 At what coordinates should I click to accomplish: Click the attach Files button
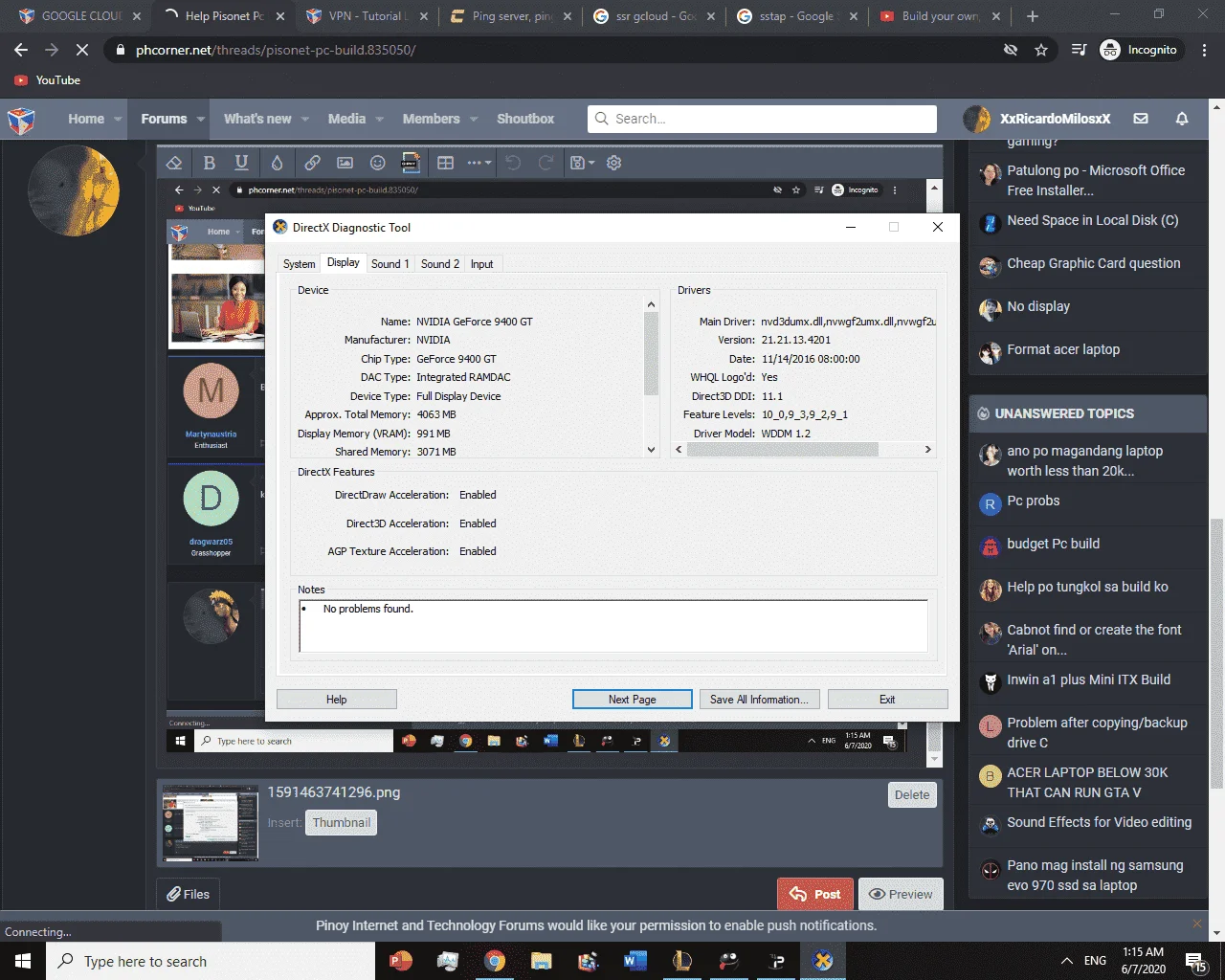(x=188, y=894)
